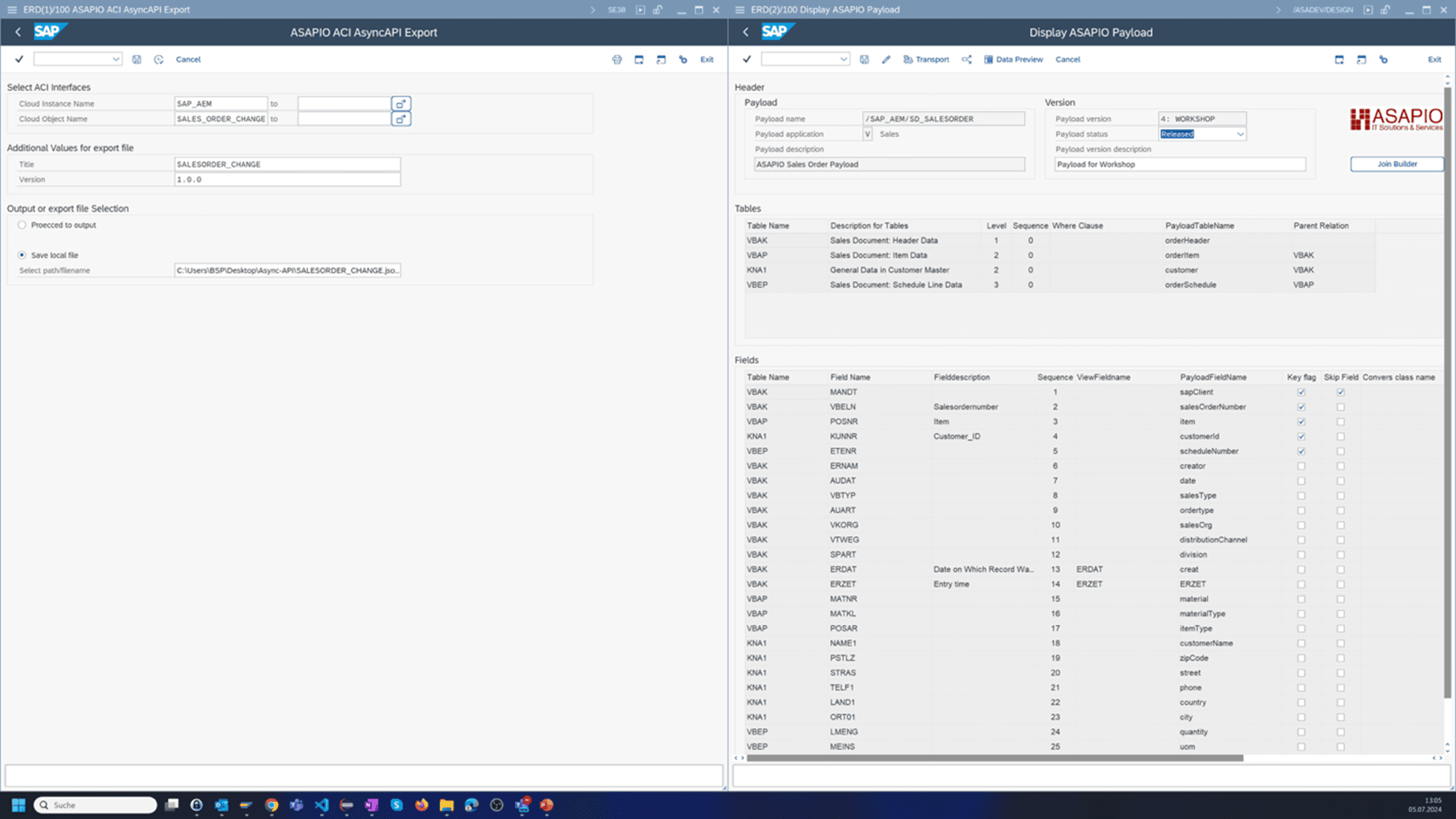
Task: Toggle the Key flag checkbox for VBELN row
Action: pos(1301,406)
